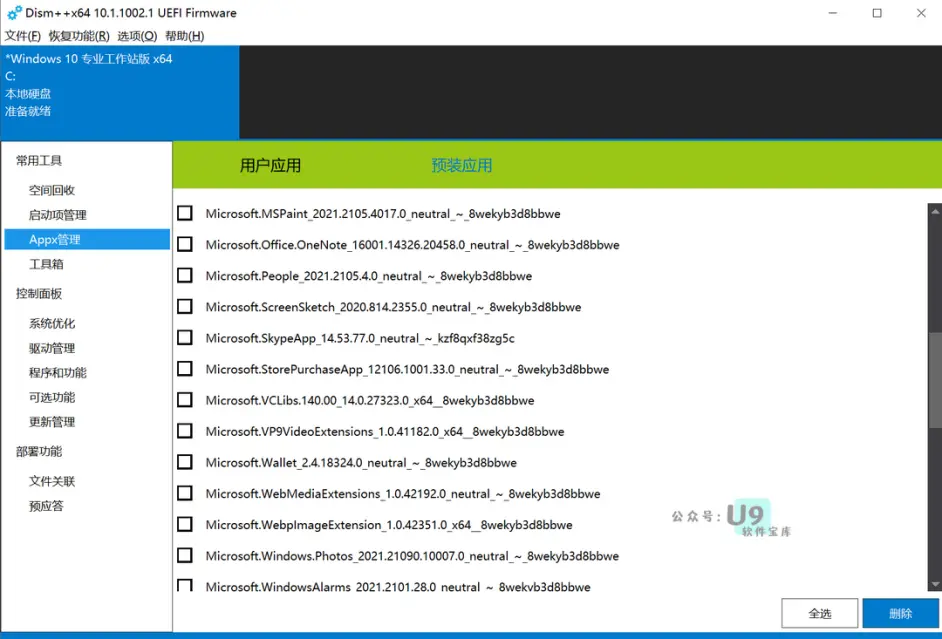Image resolution: width=942 pixels, height=639 pixels.
Task: Check the Microsoft.MSPaint package checkbox
Action: point(185,213)
